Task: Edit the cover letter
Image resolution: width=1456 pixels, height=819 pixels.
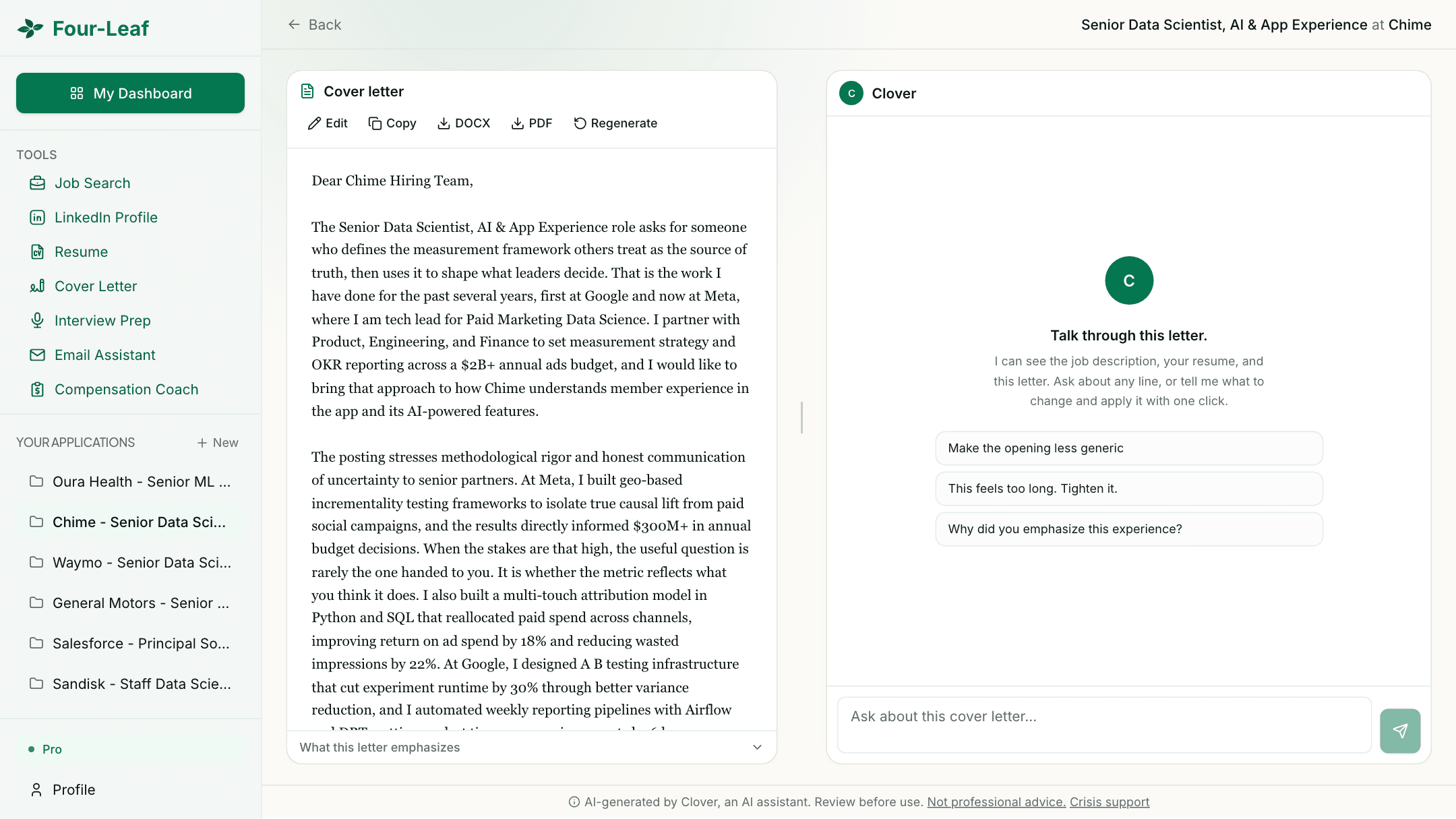Action: 328,123
